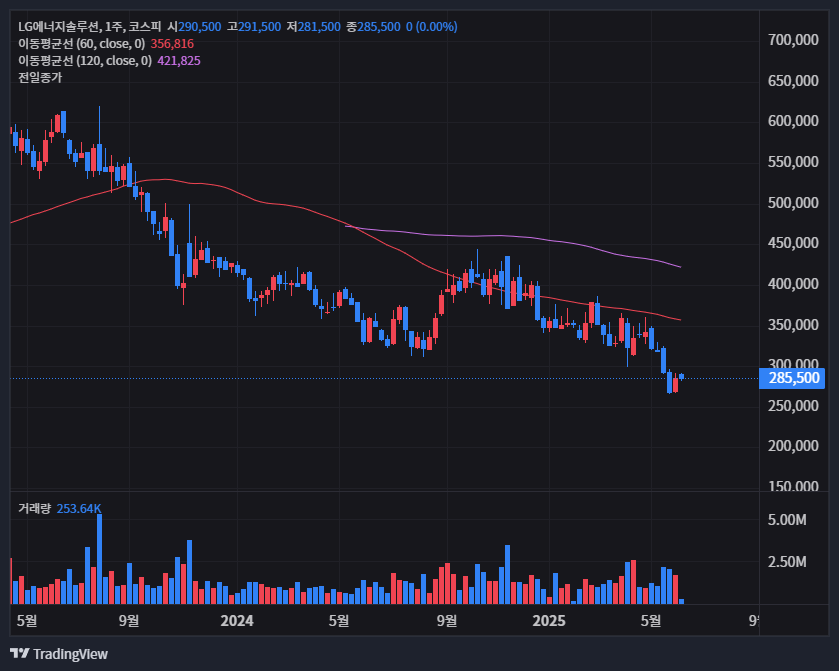Click the 350,000 price axis label
Image resolution: width=839 pixels, height=671 pixels.
pos(793,325)
